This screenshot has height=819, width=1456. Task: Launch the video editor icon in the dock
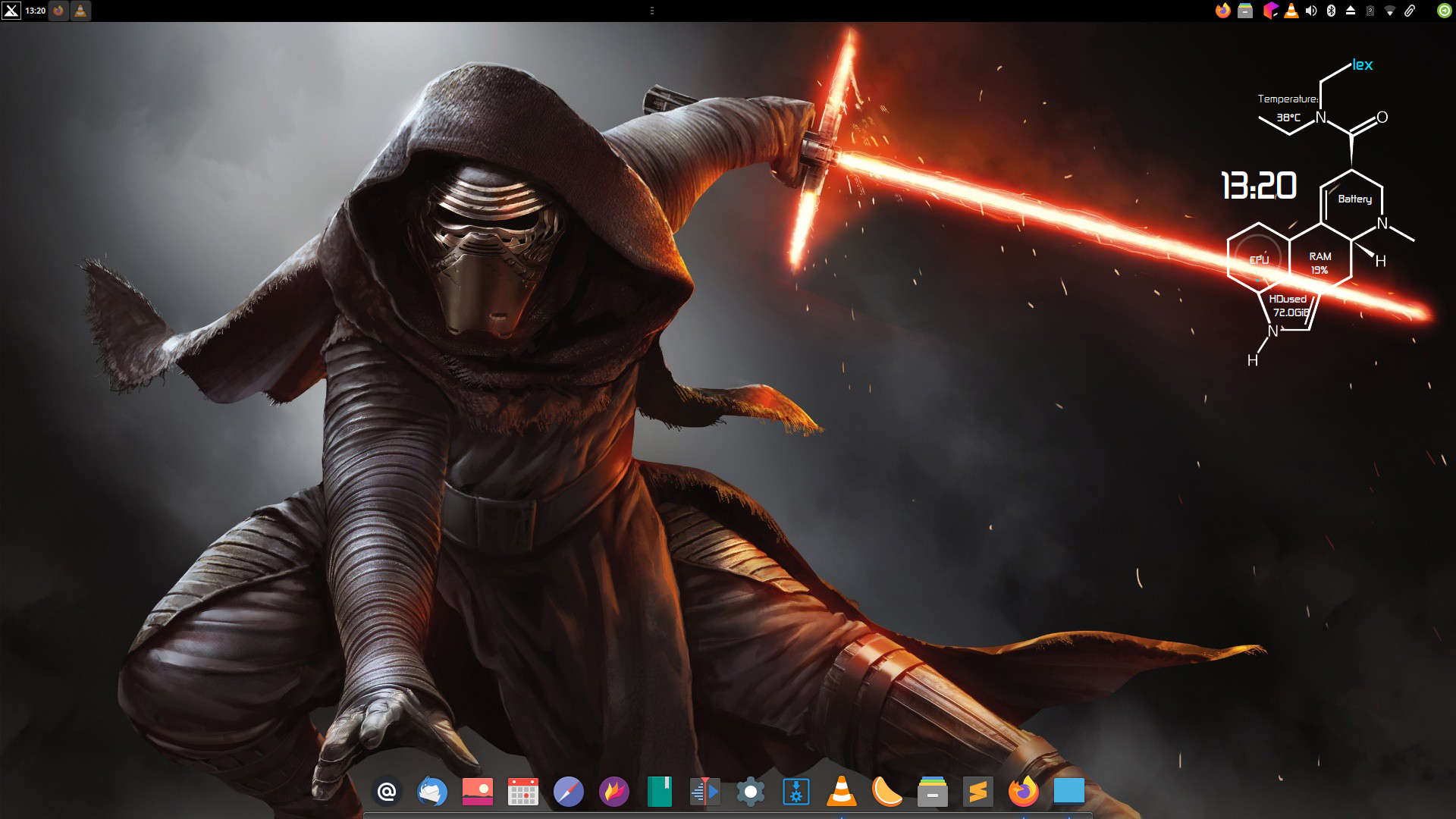click(x=705, y=792)
